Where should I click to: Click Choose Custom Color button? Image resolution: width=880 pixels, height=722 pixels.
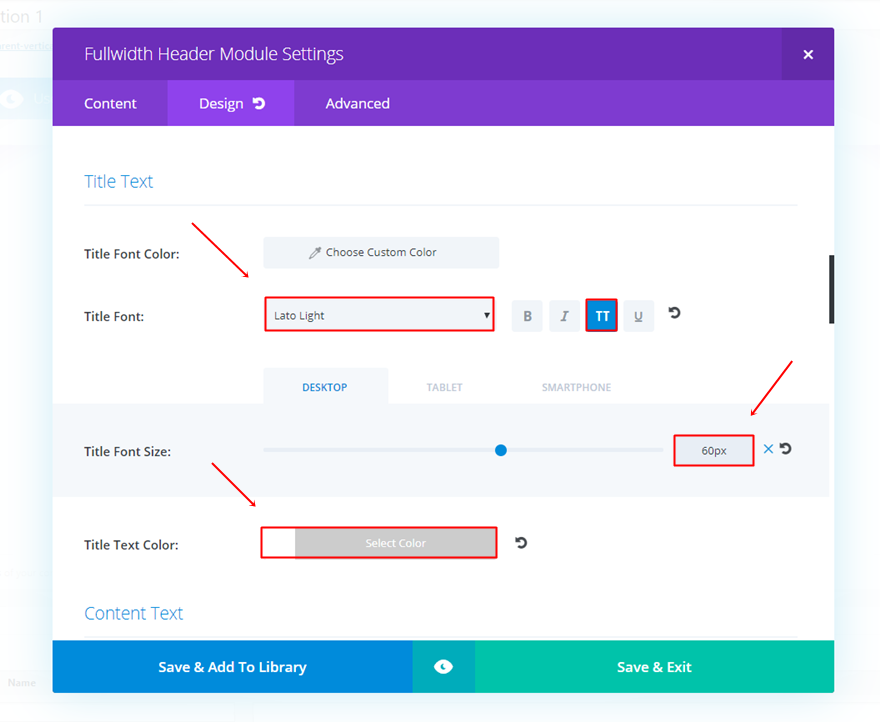click(381, 252)
